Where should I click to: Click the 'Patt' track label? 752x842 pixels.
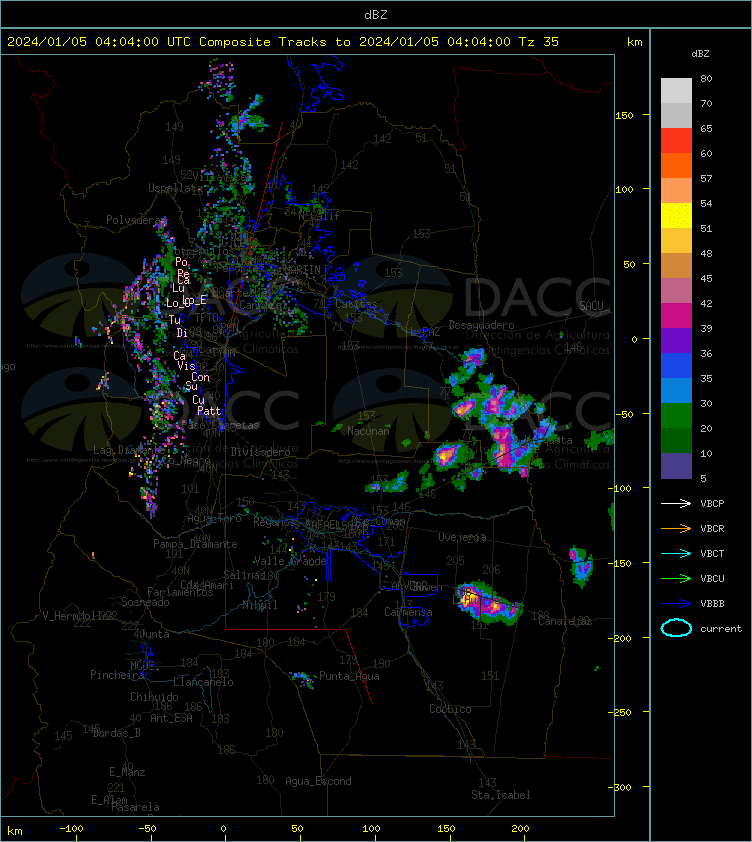(209, 411)
